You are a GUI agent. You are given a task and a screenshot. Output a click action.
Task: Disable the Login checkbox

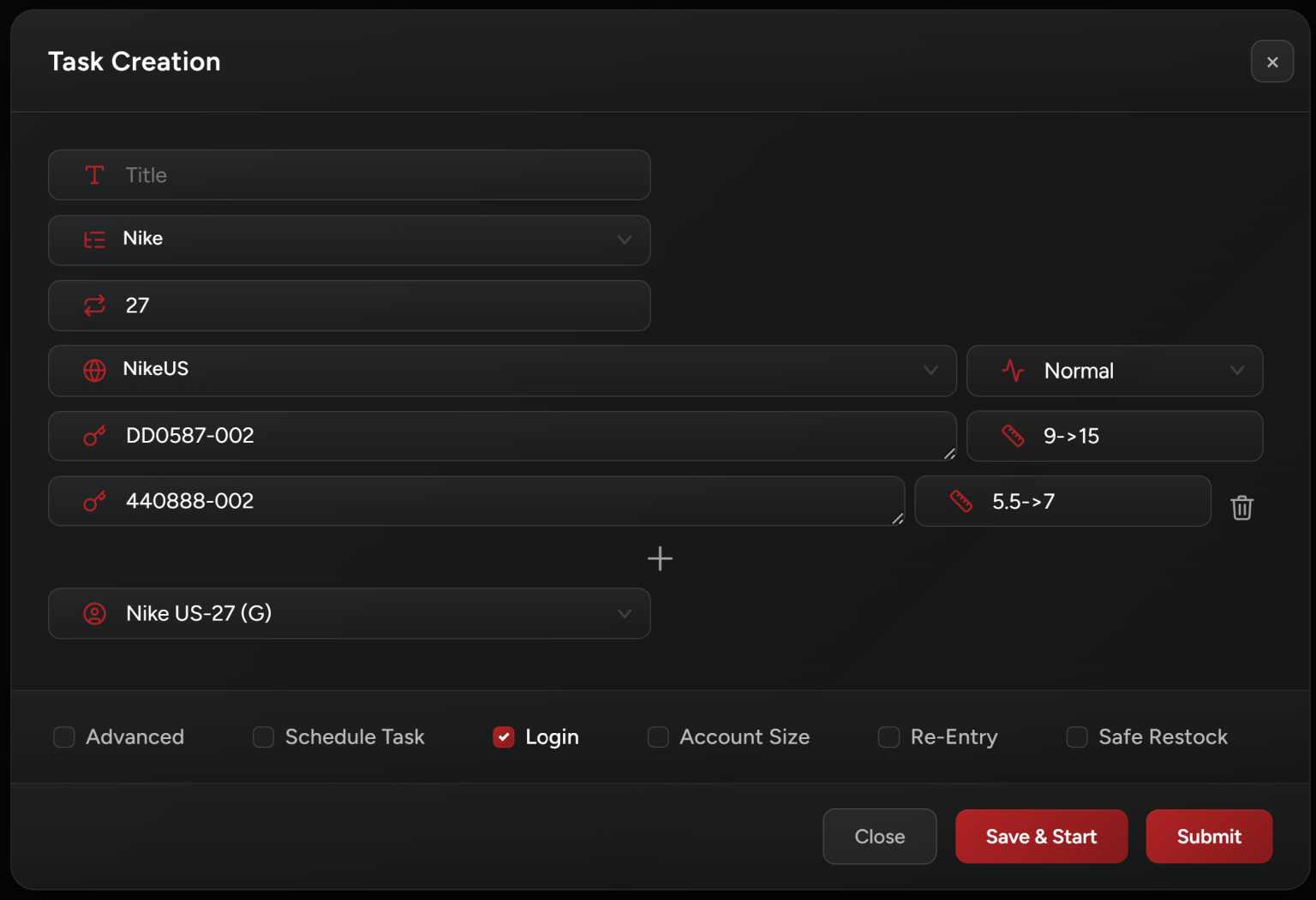point(504,737)
